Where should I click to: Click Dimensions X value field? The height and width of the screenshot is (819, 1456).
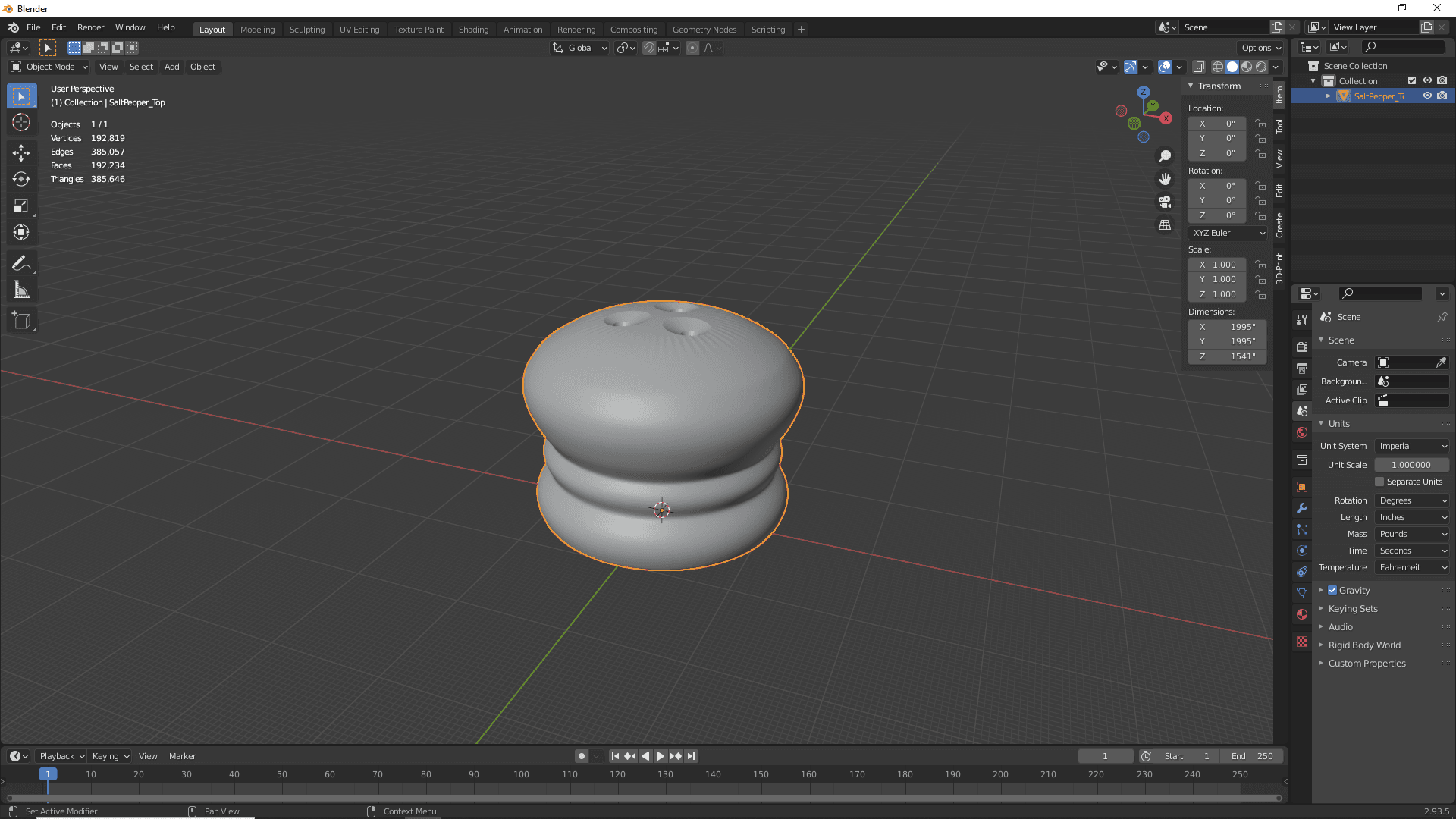1227,327
